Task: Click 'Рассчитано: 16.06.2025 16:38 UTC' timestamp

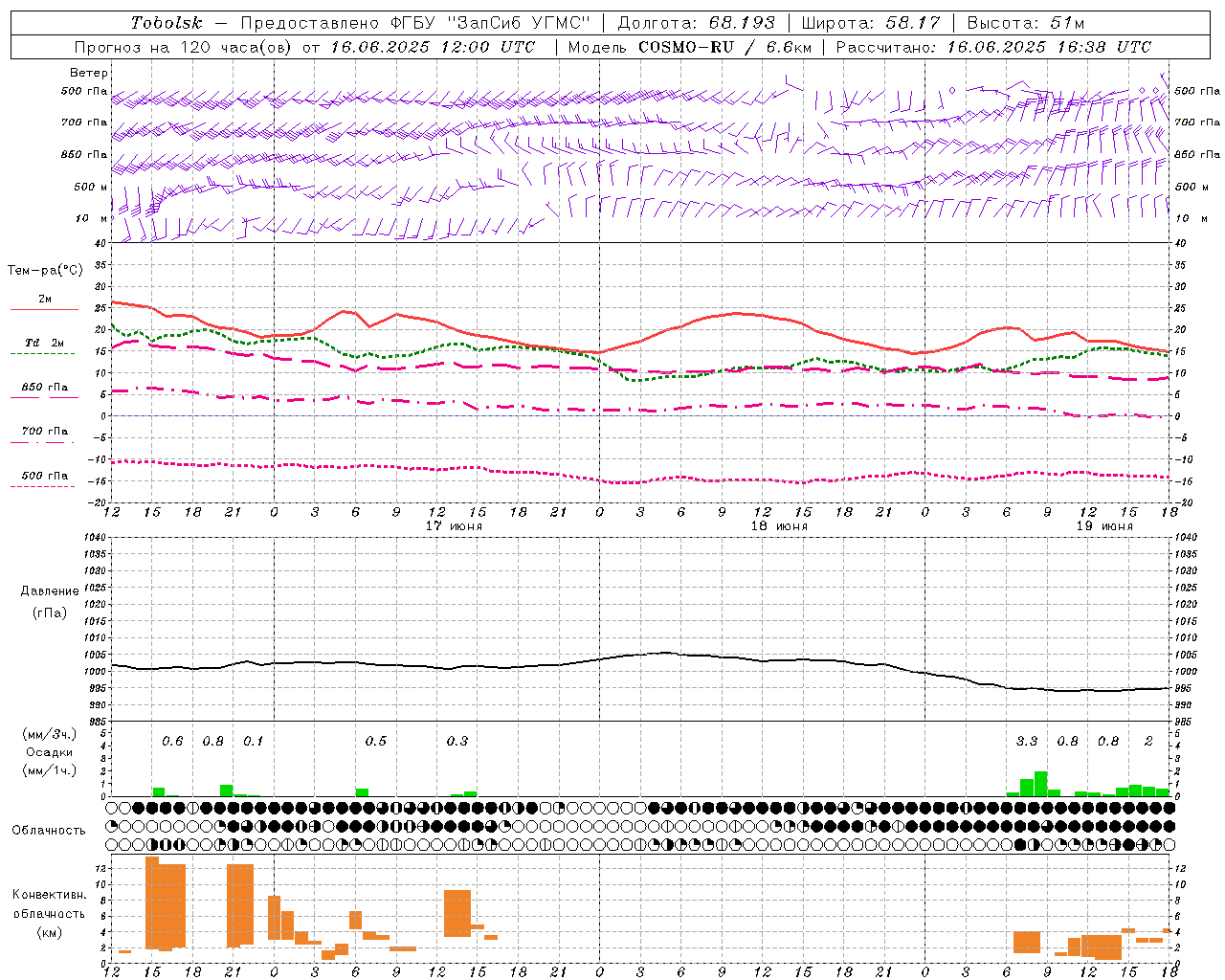Action: (993, 47)
